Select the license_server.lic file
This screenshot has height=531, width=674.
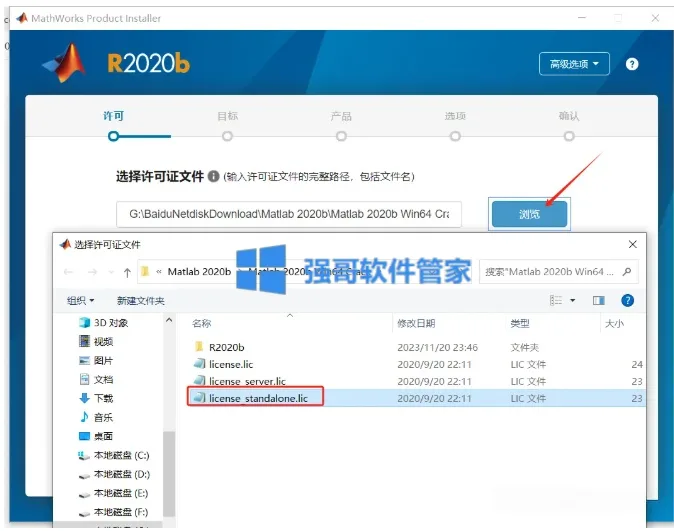[x=247, y=381]
